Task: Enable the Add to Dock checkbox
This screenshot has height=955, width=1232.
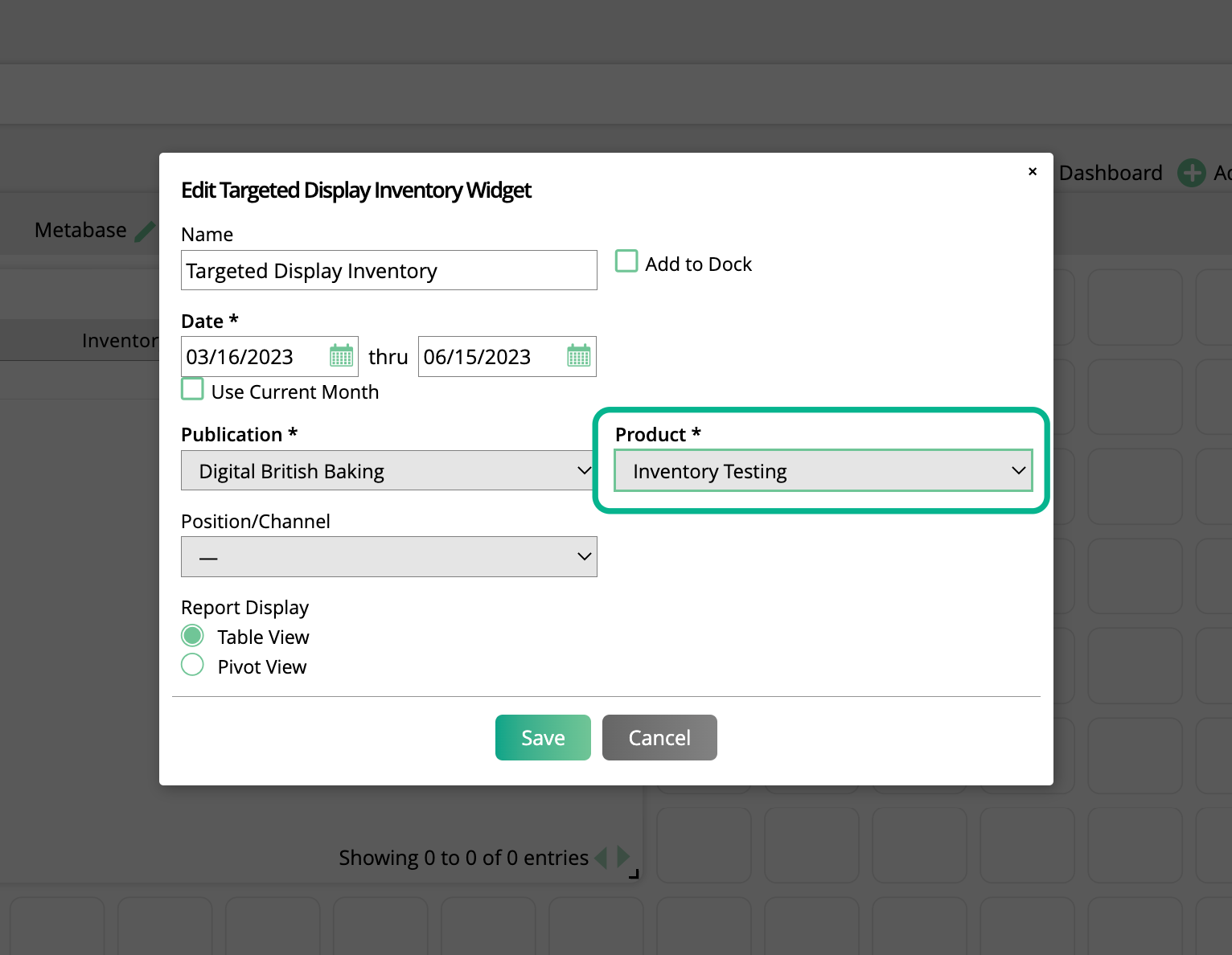Action: point(626,261)
